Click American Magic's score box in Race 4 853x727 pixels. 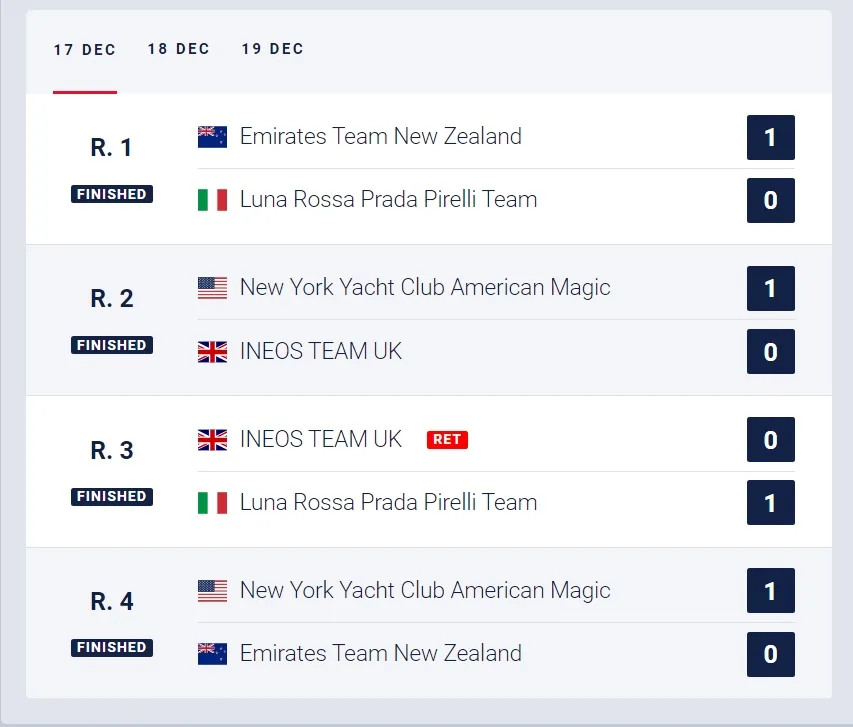(771, 591)
